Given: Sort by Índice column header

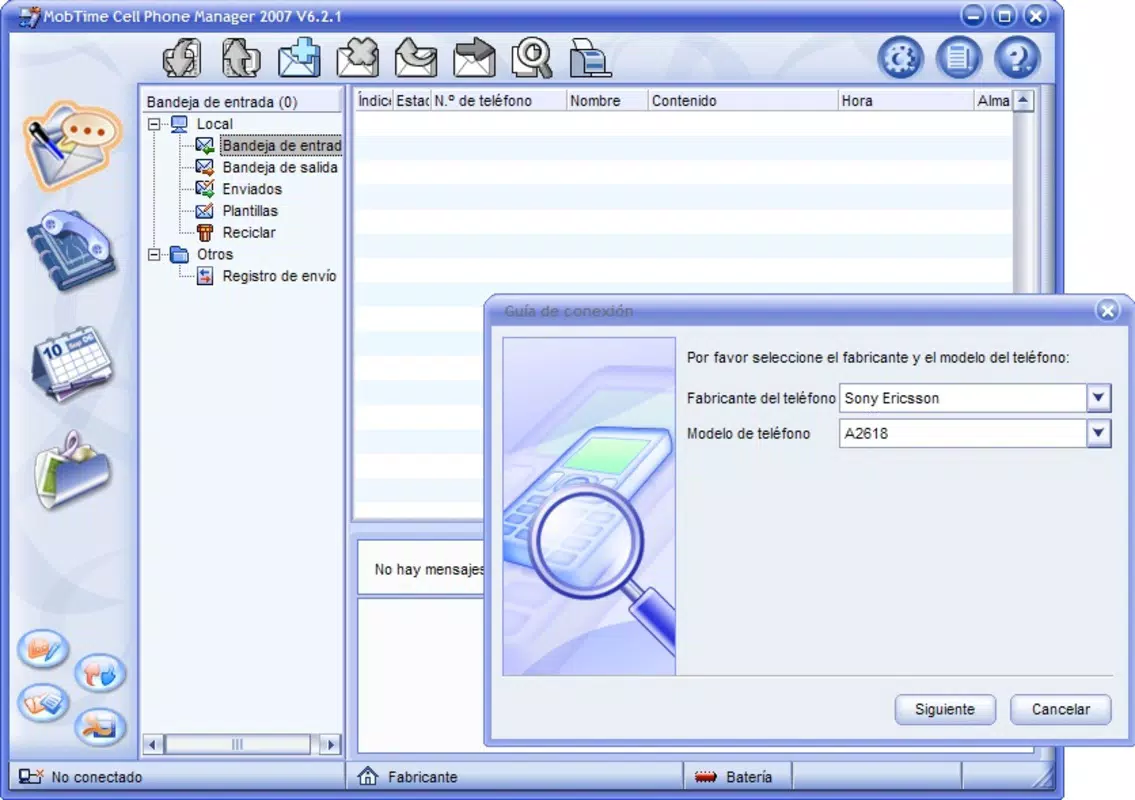Looking at the screenshot, I should (x=374, y=101).
